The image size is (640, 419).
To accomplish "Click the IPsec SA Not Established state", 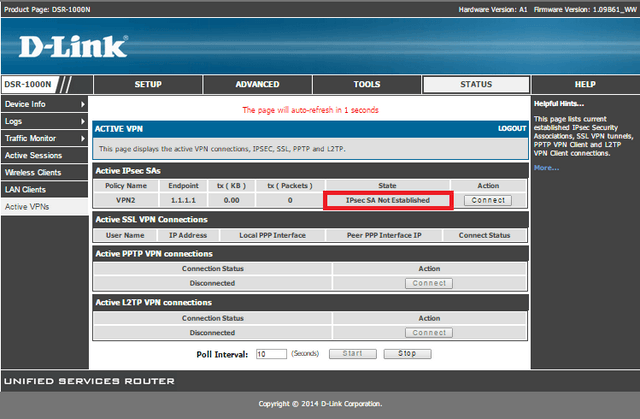I will coord(388,200).
